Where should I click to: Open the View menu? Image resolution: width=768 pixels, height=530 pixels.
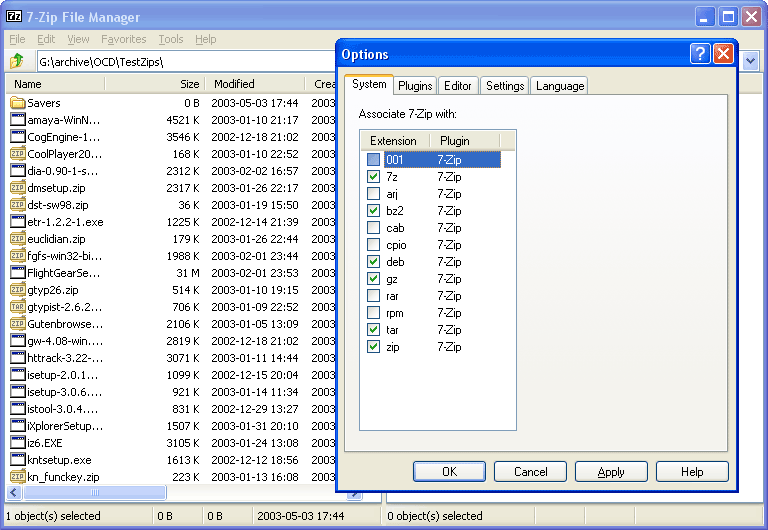pos(78,39)
